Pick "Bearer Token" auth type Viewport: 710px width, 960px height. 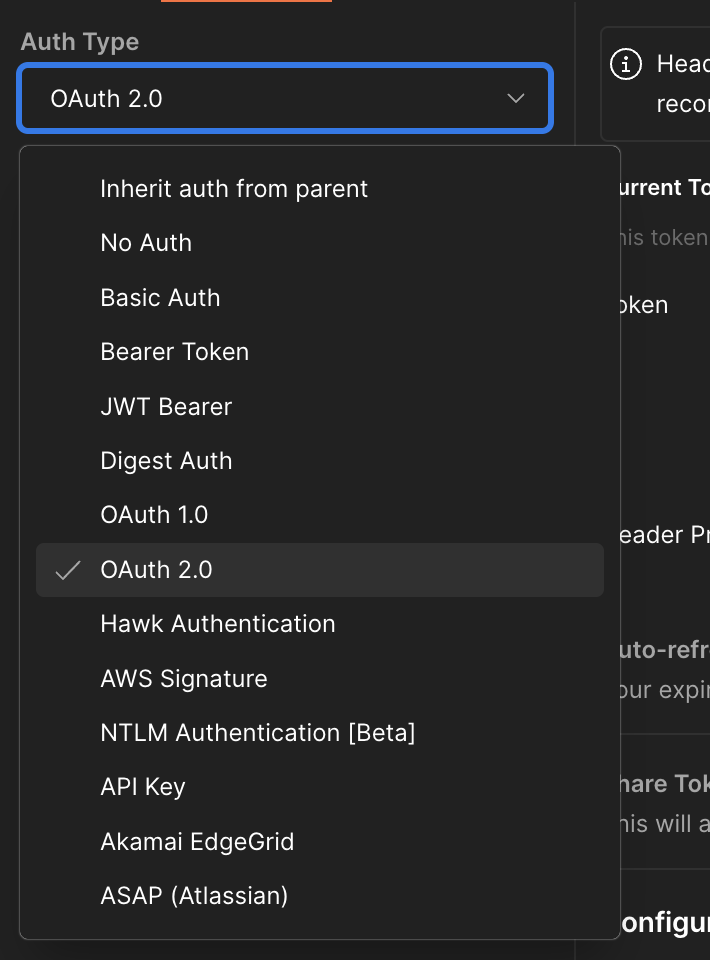point(174,351)
